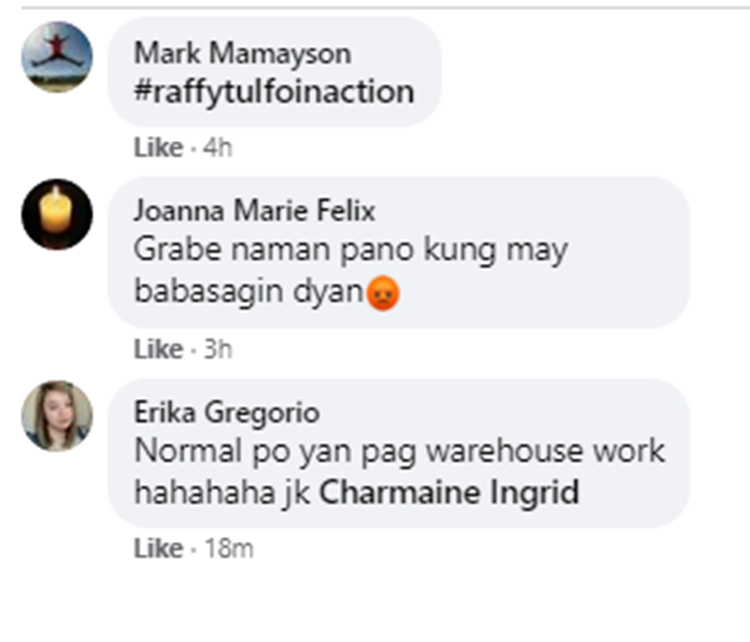
Task: Visit Mark Mamayson's profile via his name
Action: coord(243,53)
